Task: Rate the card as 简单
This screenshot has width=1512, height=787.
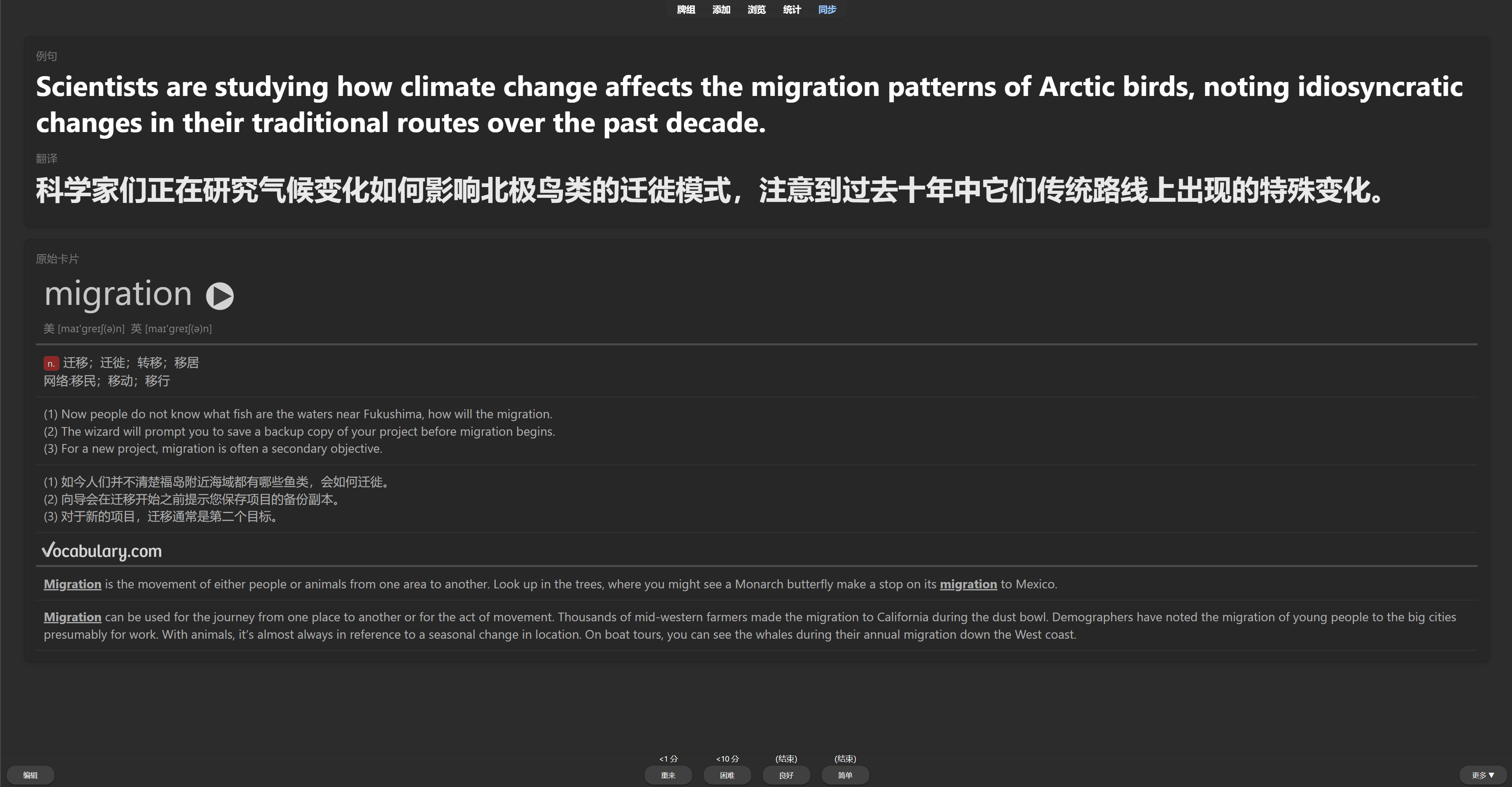Action: [x=845, y=775]
